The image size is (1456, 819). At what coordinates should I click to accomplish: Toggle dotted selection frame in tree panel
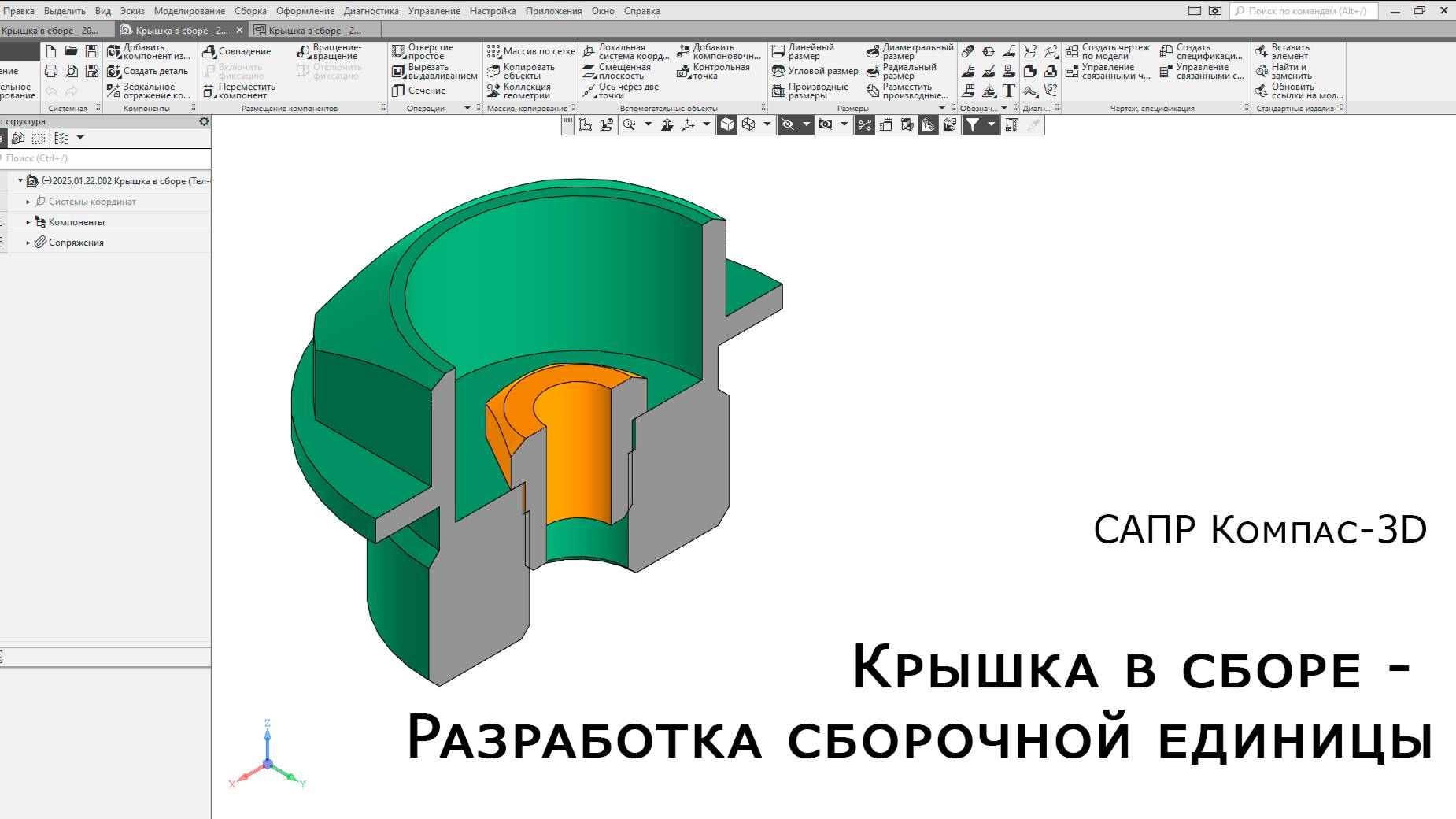click(x=38, y=138)
